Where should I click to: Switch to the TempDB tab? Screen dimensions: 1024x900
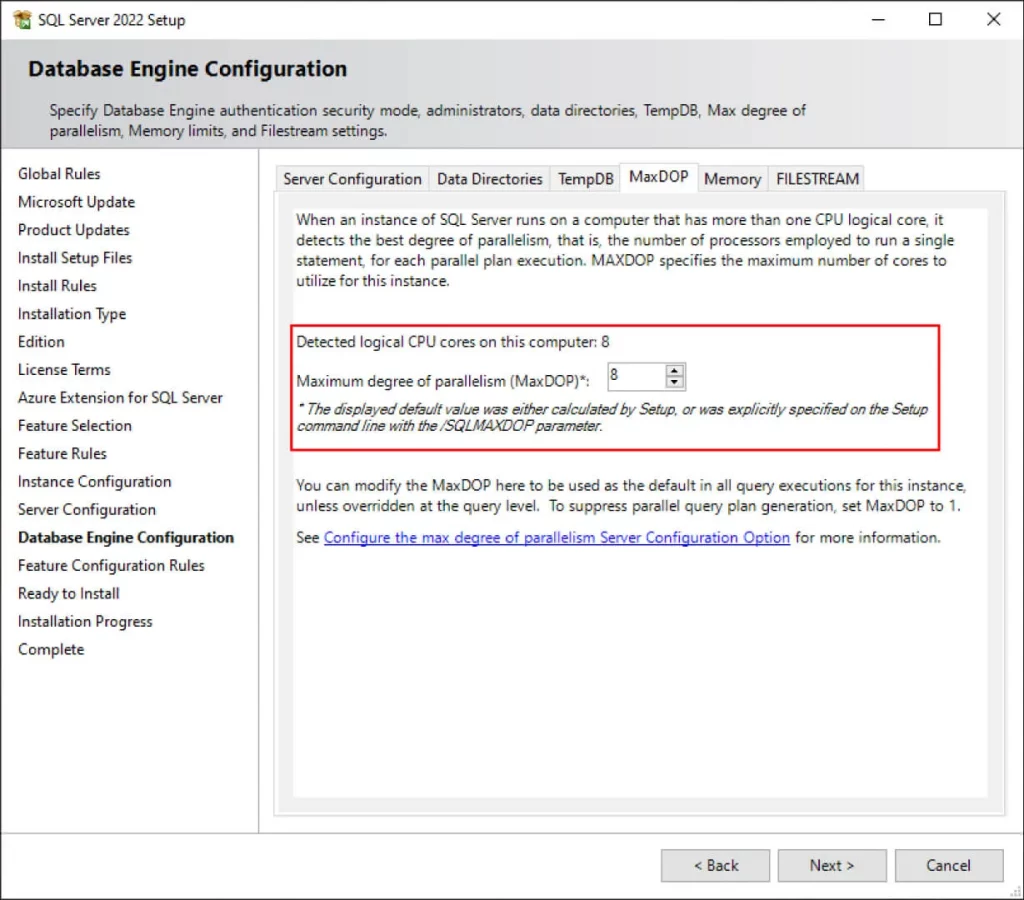click(x=584, y=178)
